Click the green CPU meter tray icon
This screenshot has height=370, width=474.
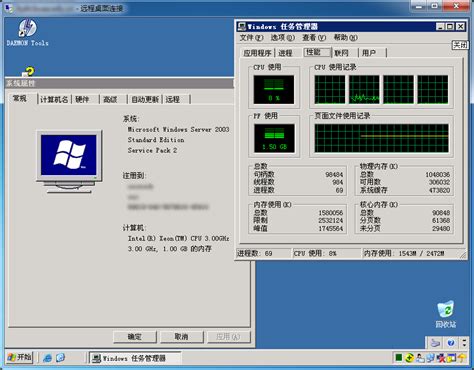click(x=398, y=358)
